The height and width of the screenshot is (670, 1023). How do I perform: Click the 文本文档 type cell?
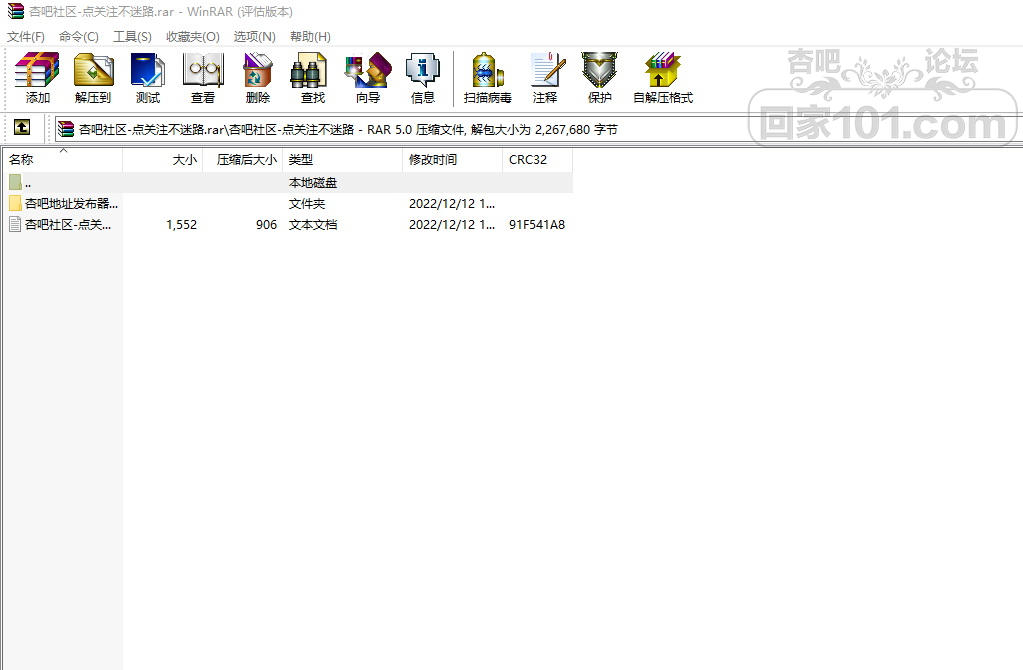tap(313, 224)
